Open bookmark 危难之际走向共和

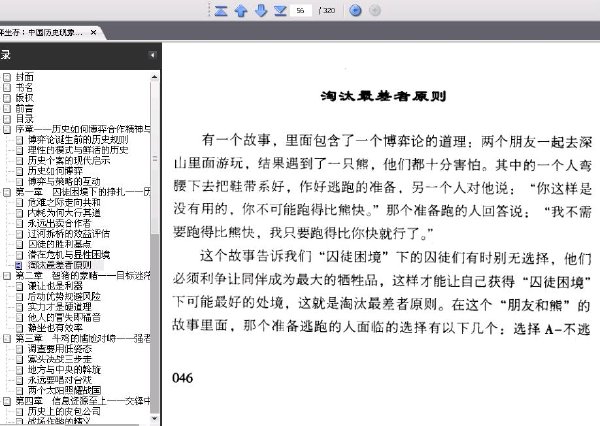point(64,202)
